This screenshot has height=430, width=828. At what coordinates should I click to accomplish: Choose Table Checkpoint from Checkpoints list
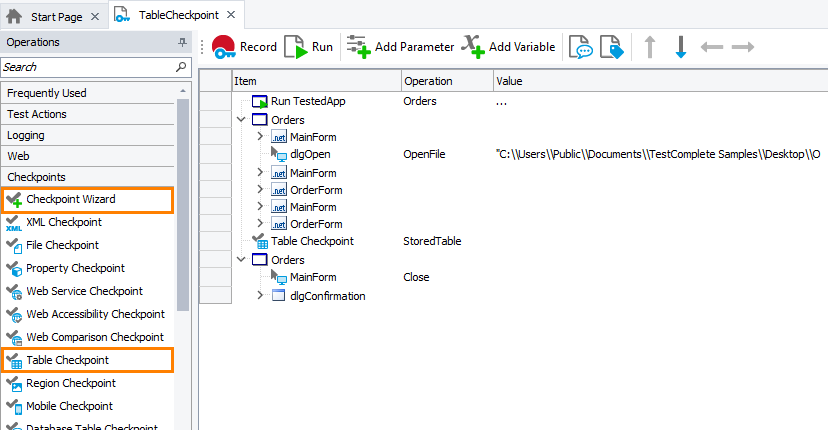pos(67,360)
